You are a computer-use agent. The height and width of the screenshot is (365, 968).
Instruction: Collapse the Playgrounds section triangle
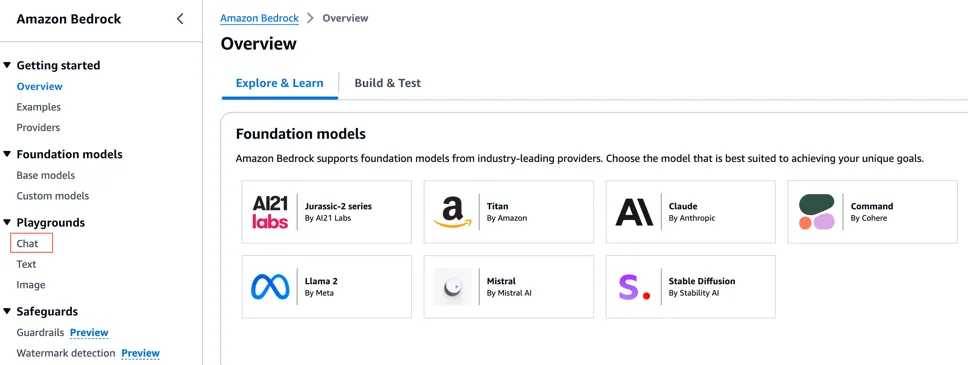click(7, 222)
